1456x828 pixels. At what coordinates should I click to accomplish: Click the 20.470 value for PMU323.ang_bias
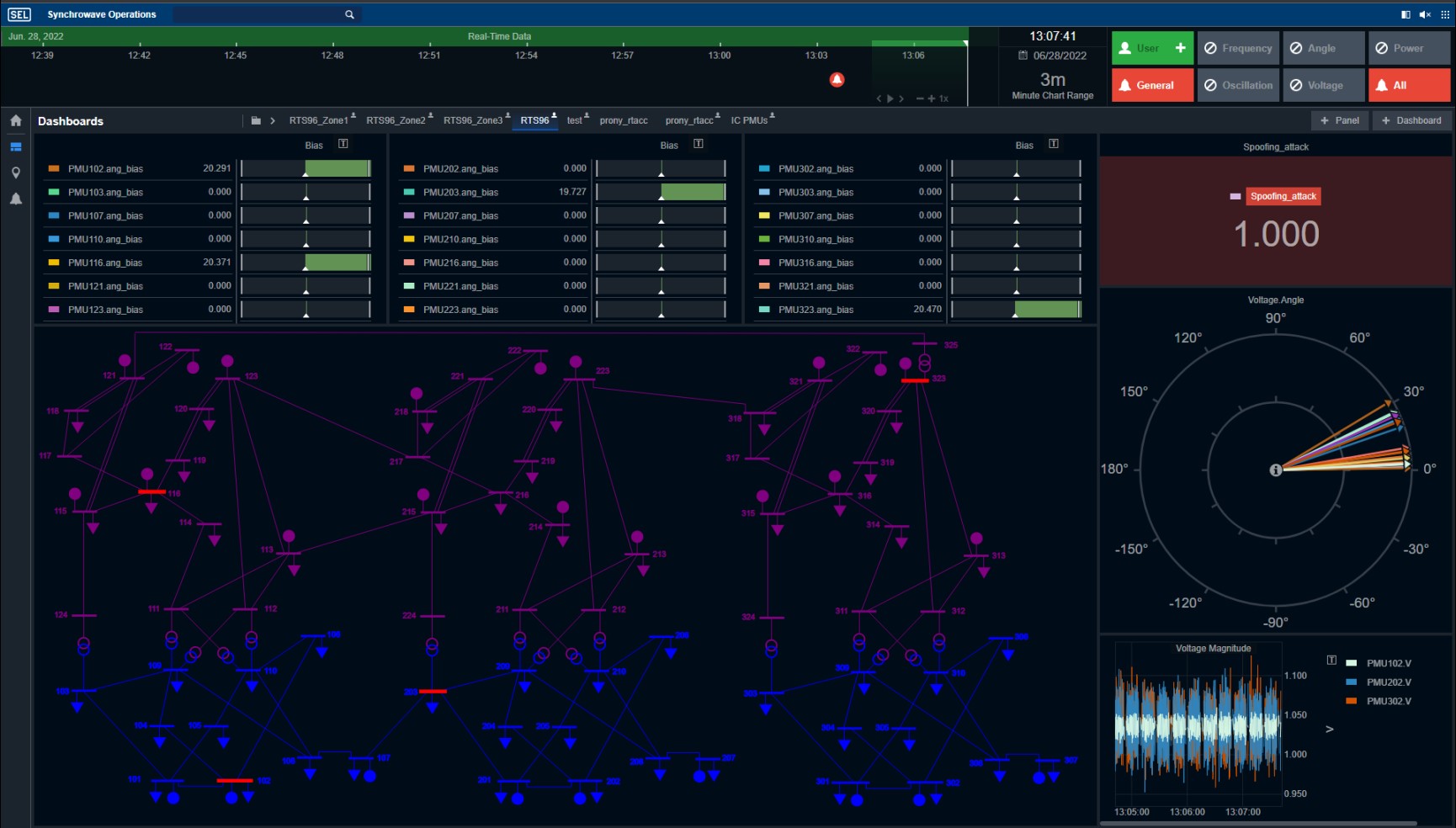[x=927, y=309]
